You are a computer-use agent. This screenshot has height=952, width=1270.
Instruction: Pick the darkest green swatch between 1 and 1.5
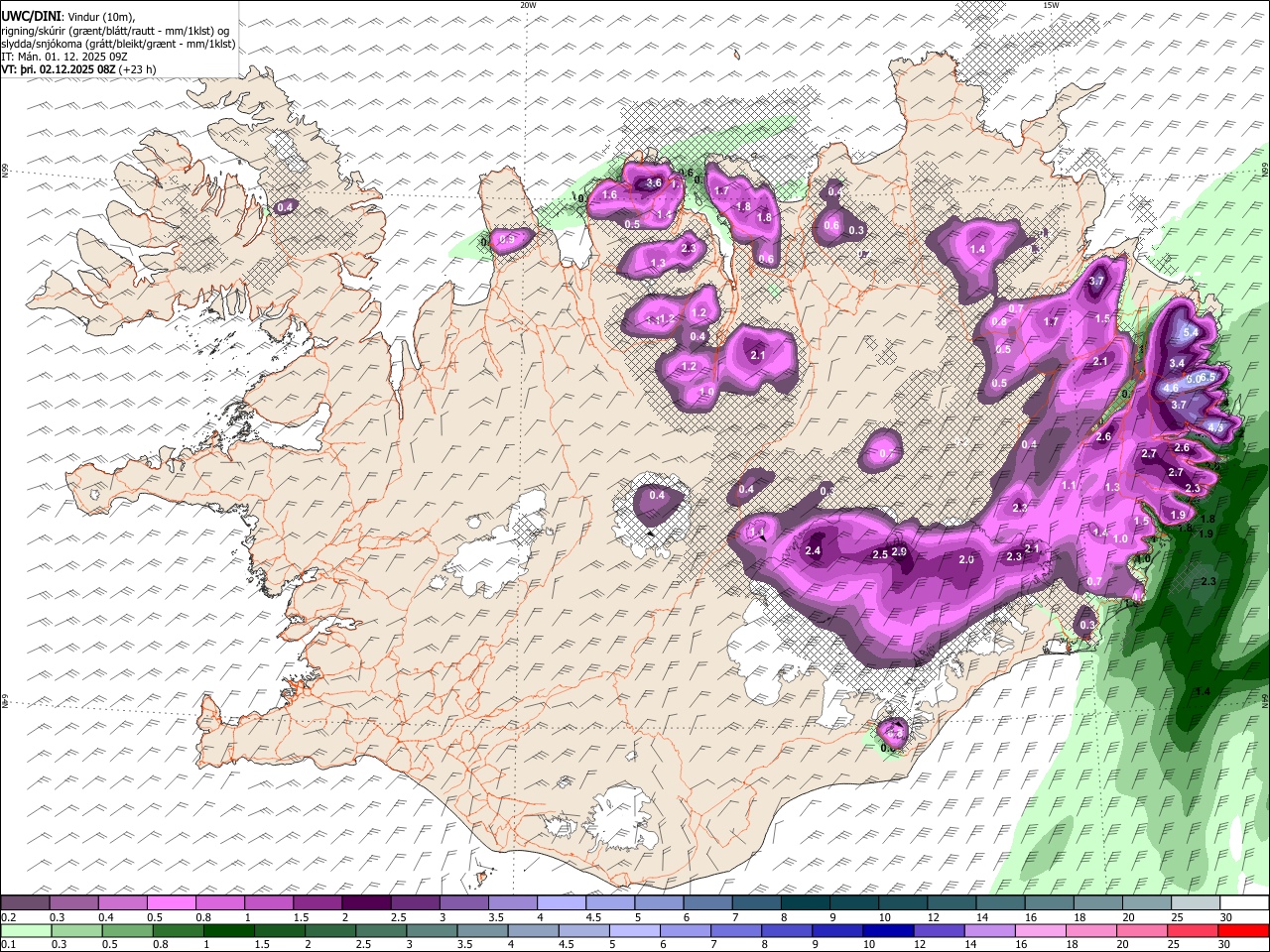click(228, 931)
